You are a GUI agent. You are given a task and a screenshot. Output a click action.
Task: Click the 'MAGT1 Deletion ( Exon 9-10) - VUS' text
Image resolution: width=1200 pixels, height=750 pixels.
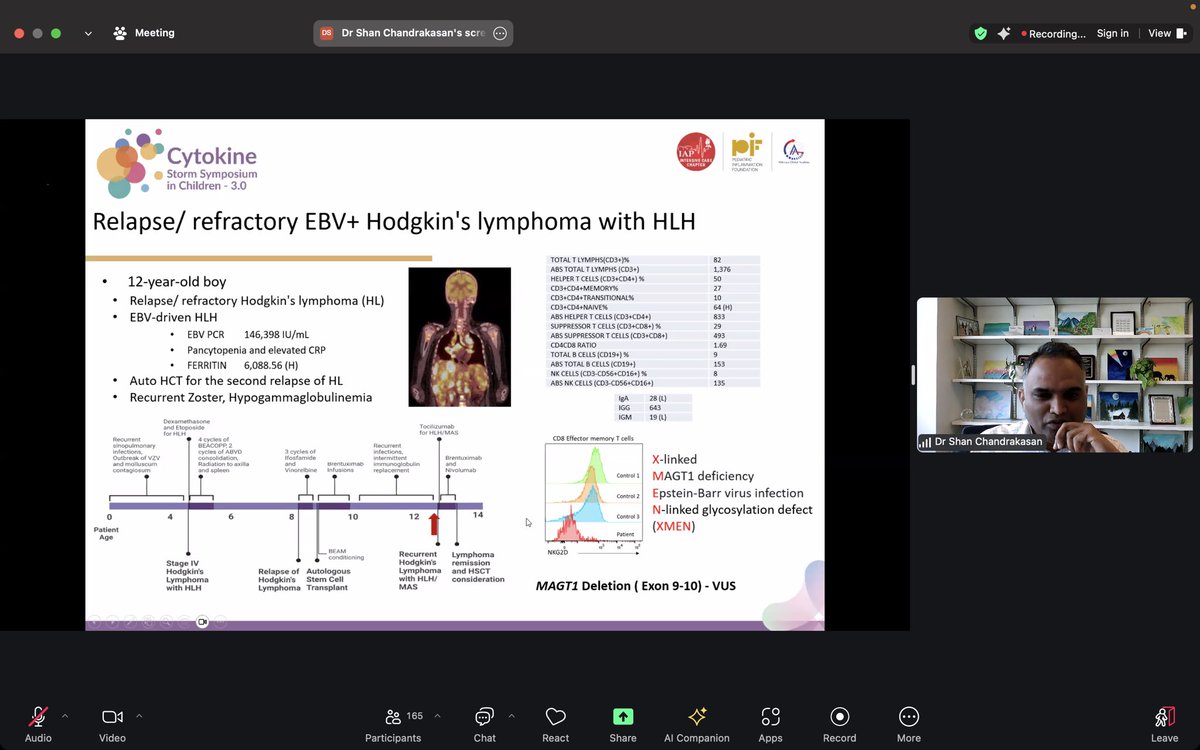tap(636, 585)
